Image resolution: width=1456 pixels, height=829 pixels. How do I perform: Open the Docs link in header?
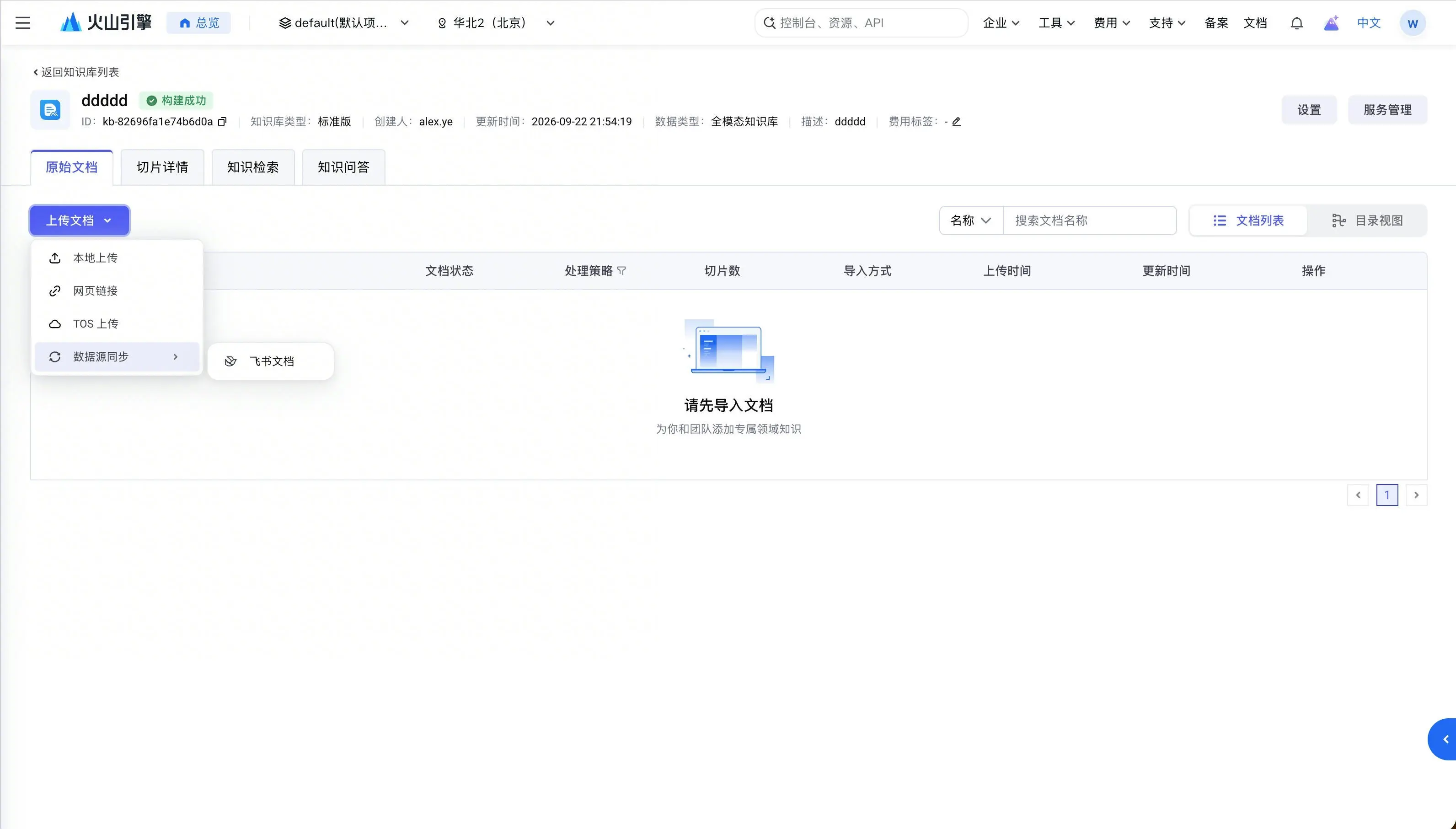click(x=1255, y=23)
